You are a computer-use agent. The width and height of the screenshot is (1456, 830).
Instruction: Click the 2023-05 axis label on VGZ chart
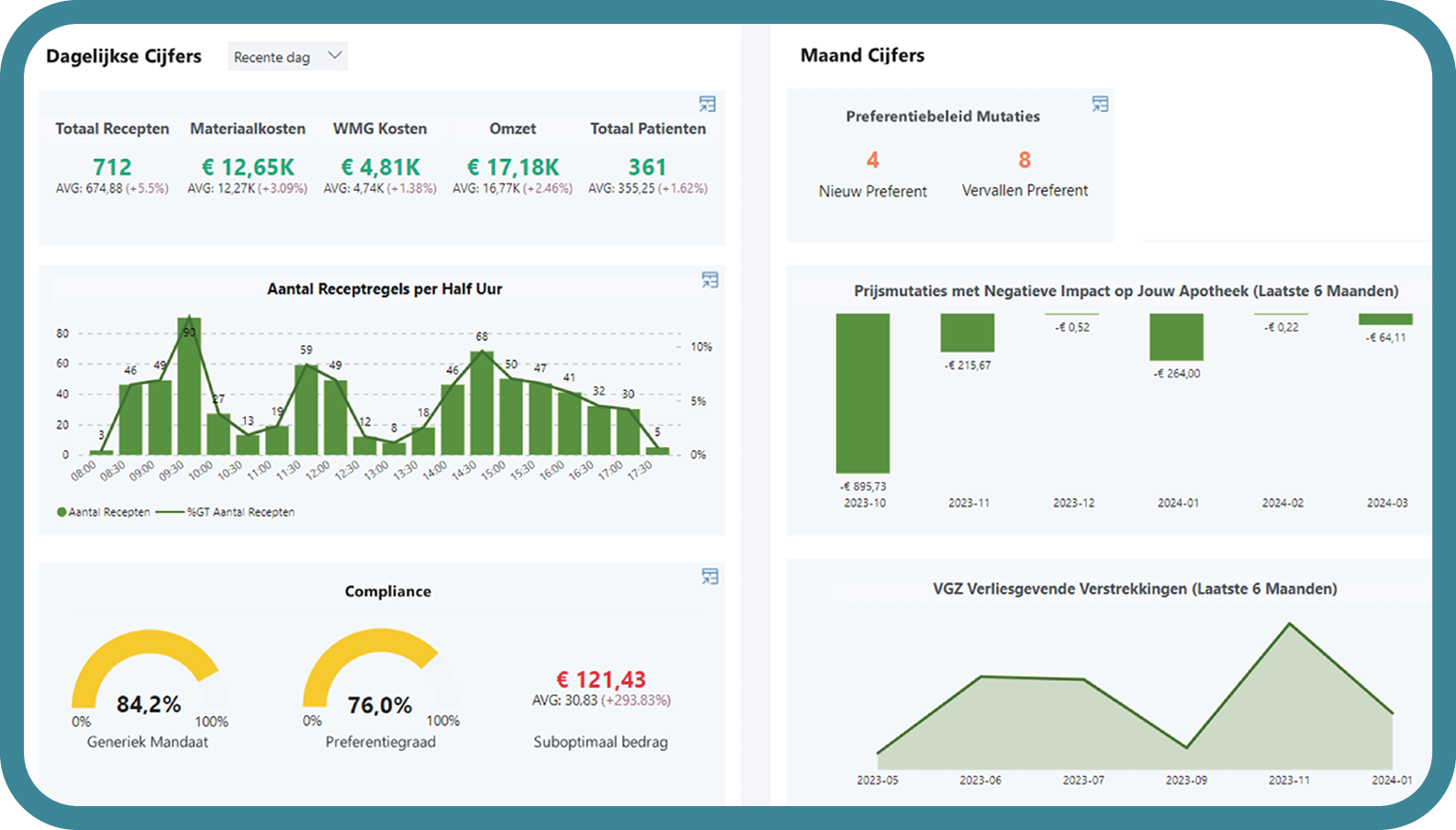coord(878,780)
